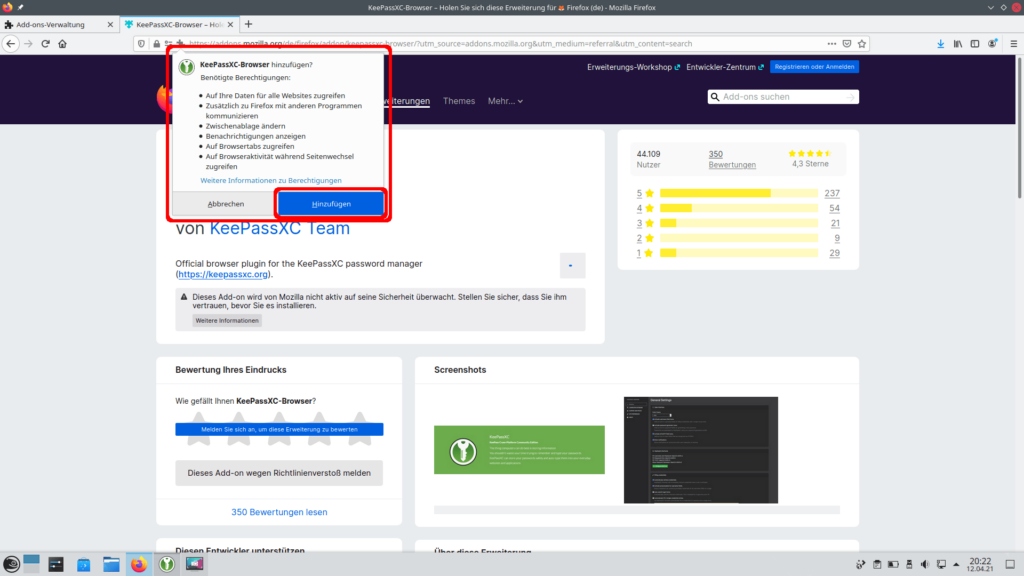Click the page vertical scrollbar

click(1020, 127)
